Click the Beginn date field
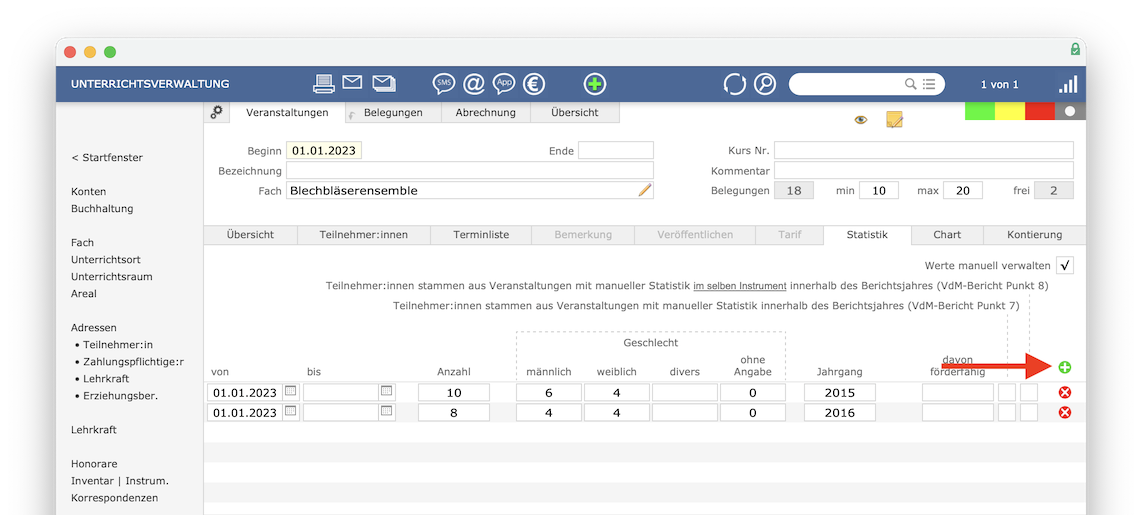This screenshot has height=515, width=1142. (x=324, y=151)
